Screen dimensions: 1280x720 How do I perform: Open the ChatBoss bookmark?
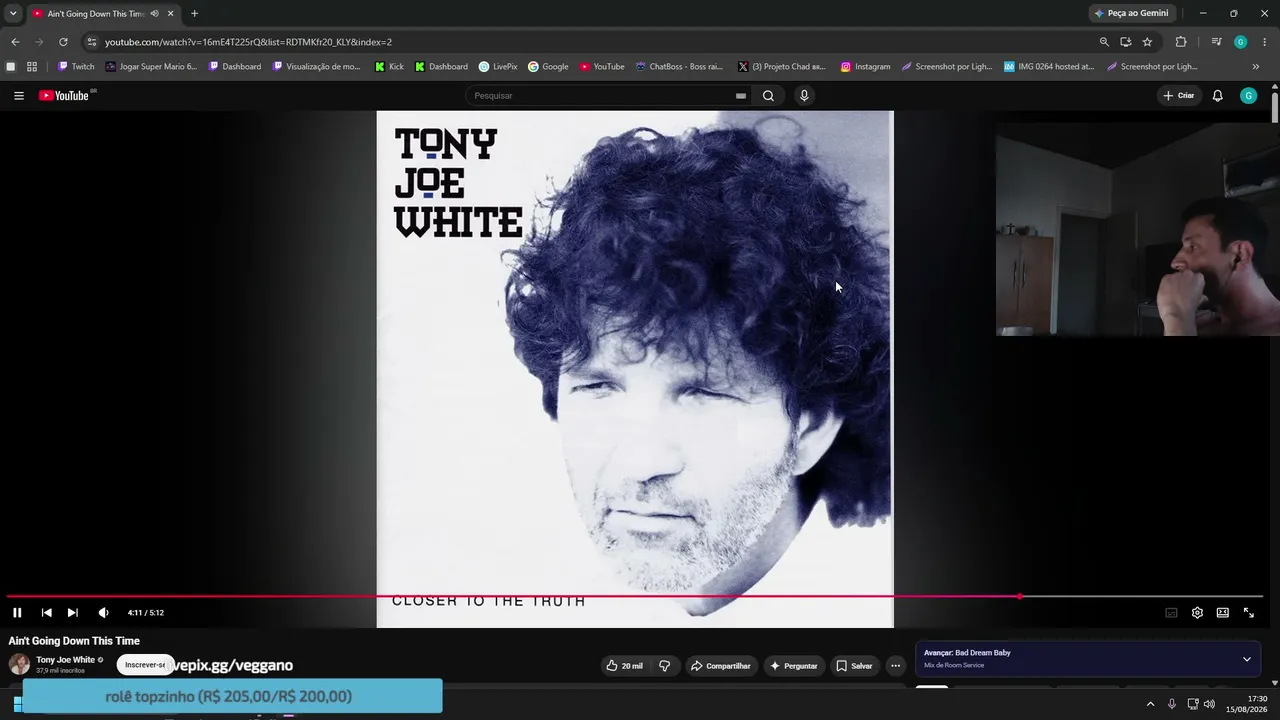pyautogui.click(x=678, y=67)
